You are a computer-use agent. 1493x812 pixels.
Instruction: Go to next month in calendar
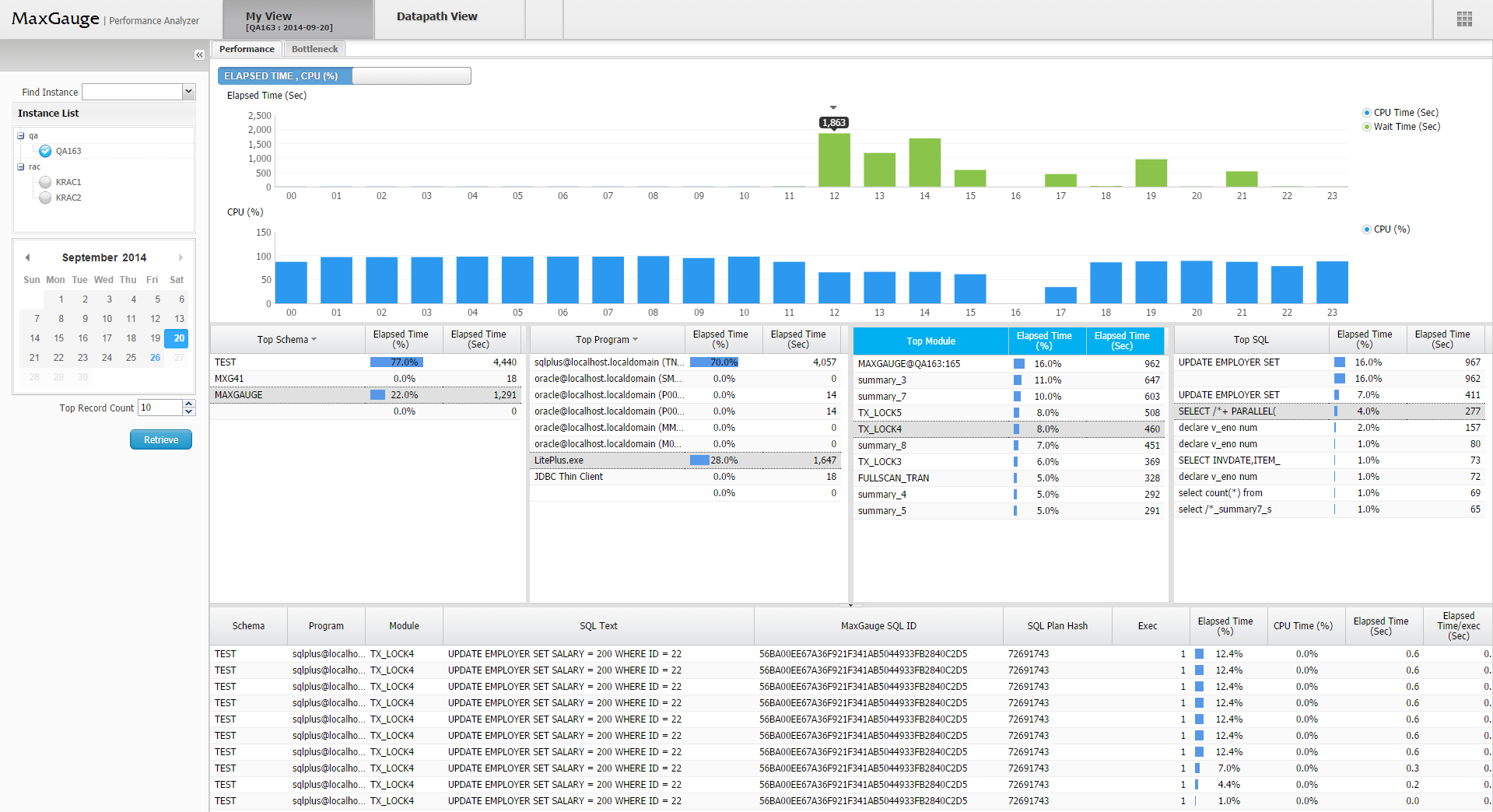tap(181, 257)
